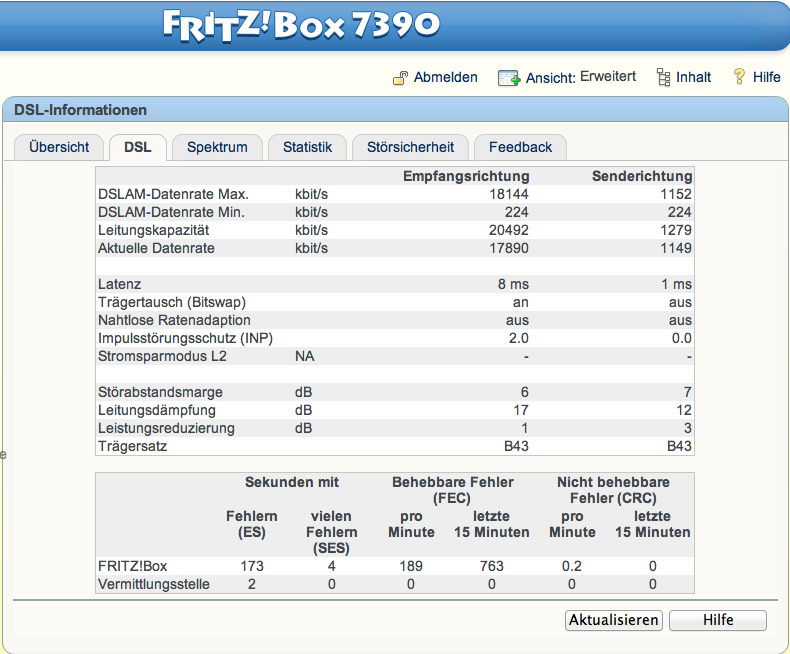790x654 pixels.
Task: Click the FRITZ!Box 7390 logo
Action: point(301,25)
